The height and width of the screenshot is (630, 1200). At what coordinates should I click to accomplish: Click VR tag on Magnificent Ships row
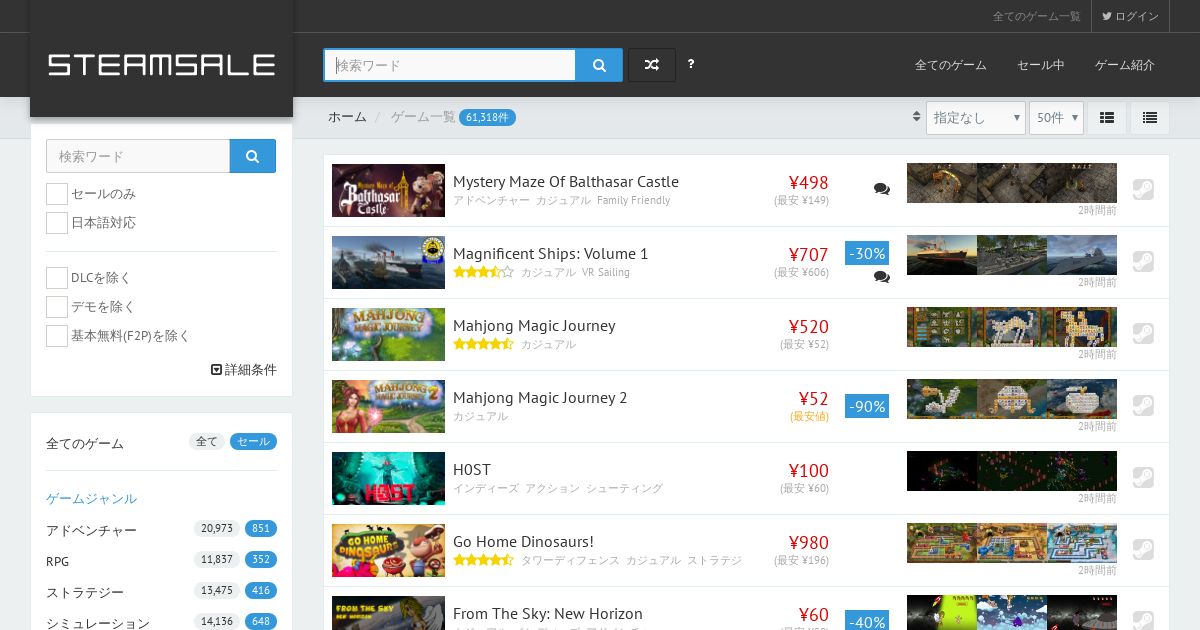(588, 272)
